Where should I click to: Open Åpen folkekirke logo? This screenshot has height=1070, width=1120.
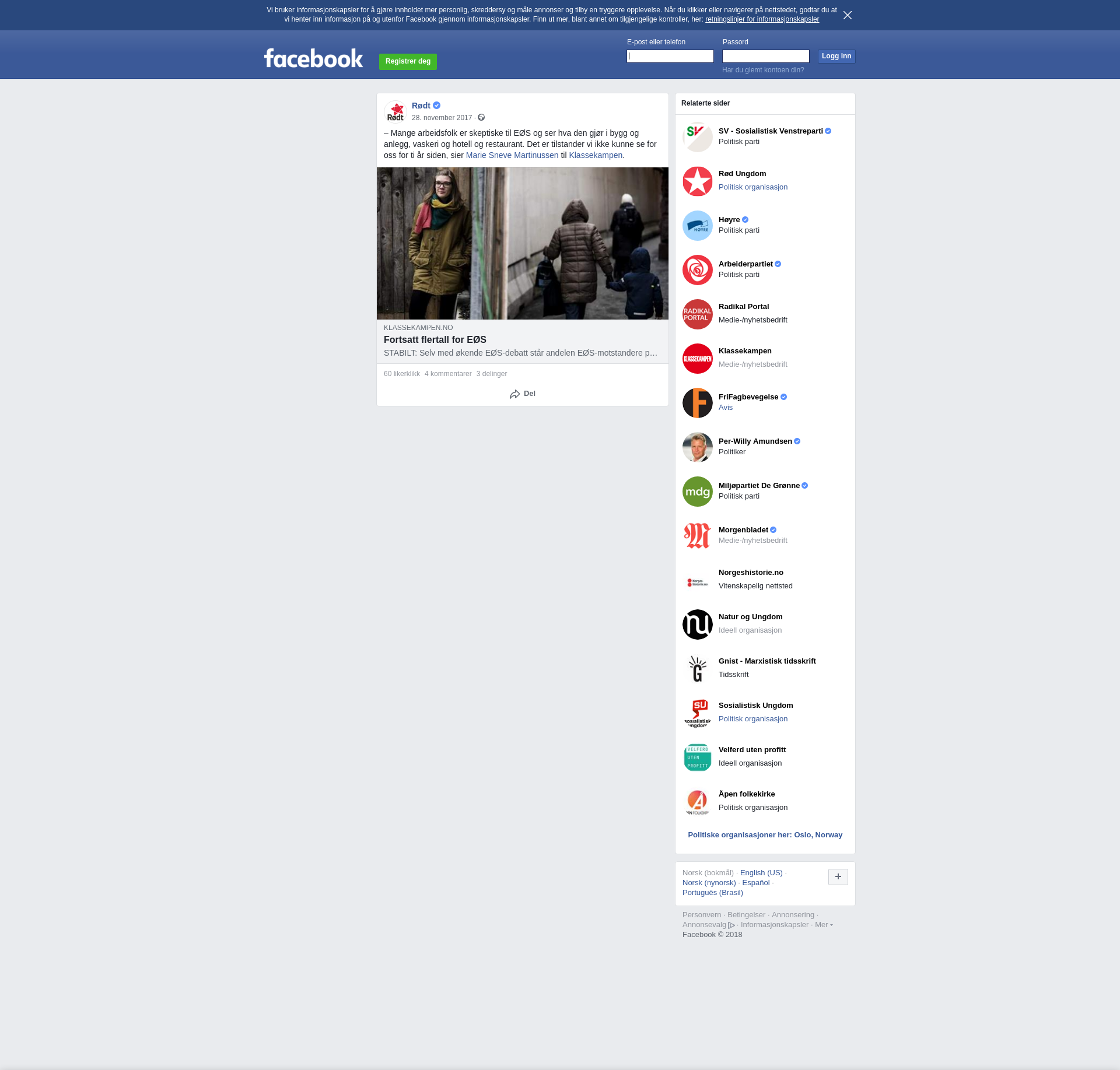[x=698, y=802]
